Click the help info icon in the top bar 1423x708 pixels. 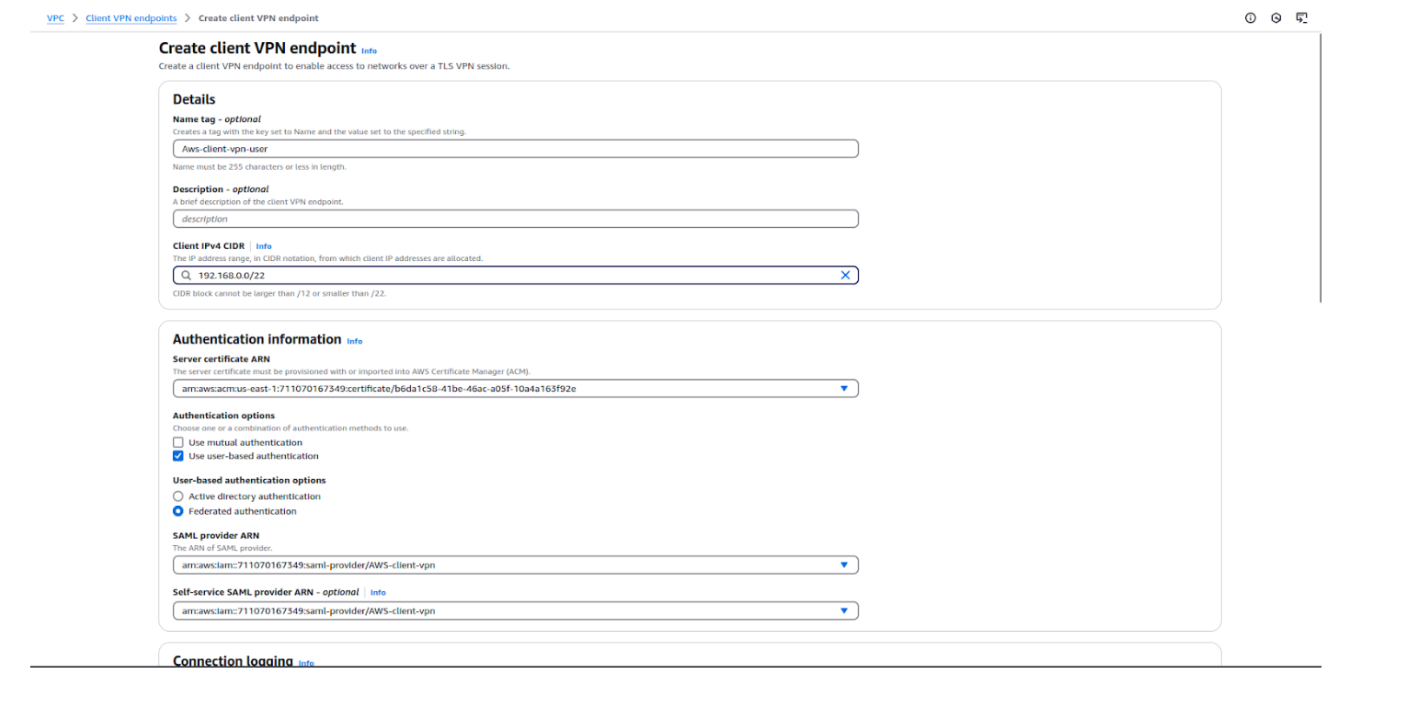coord(1249,17)
